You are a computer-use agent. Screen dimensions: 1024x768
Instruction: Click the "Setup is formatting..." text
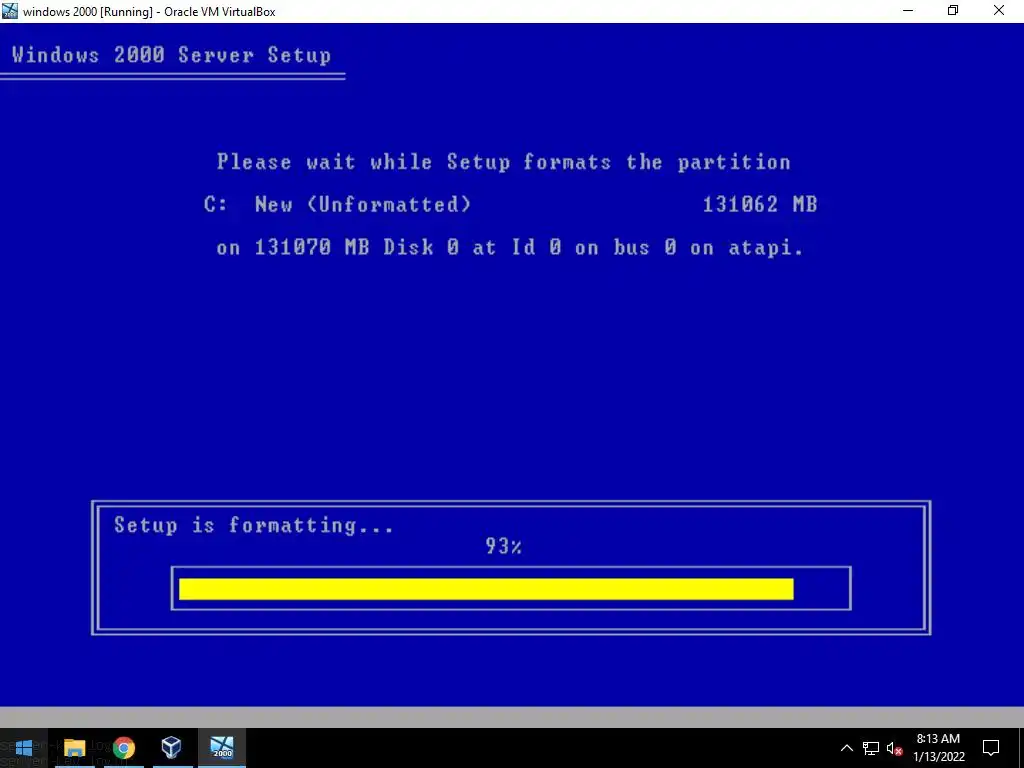click(x=254, y=526)
